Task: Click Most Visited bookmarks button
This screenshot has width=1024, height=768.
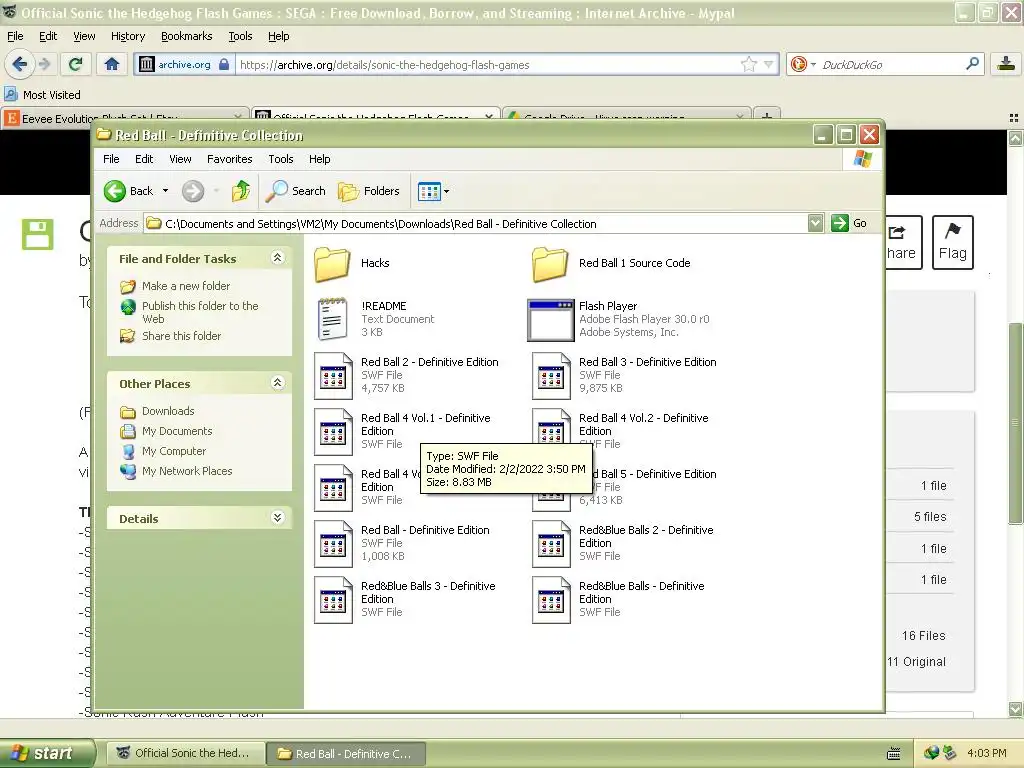Action: (x=43, y=95)
